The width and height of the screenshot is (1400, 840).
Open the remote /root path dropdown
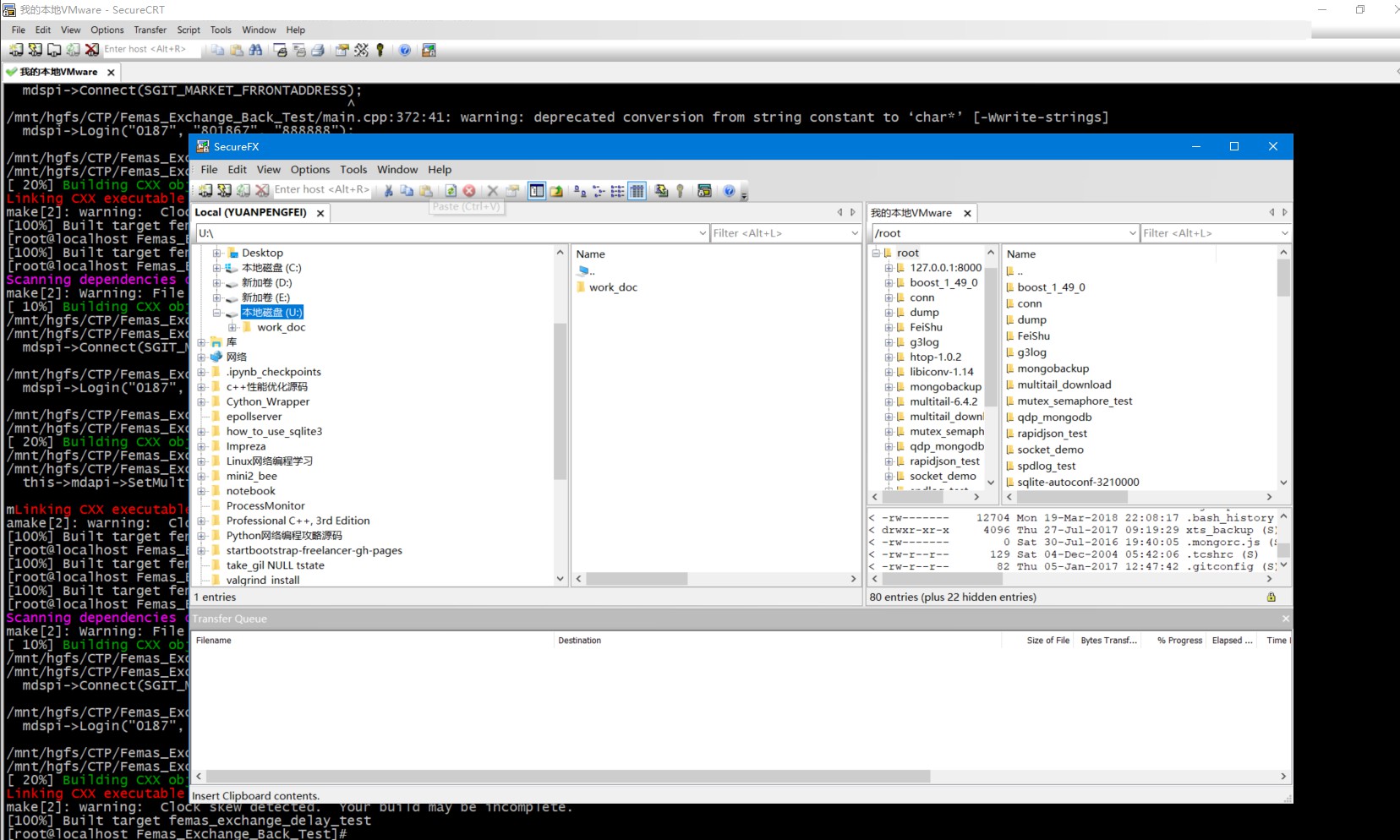pyautogui.click(x=1133, y=233)
